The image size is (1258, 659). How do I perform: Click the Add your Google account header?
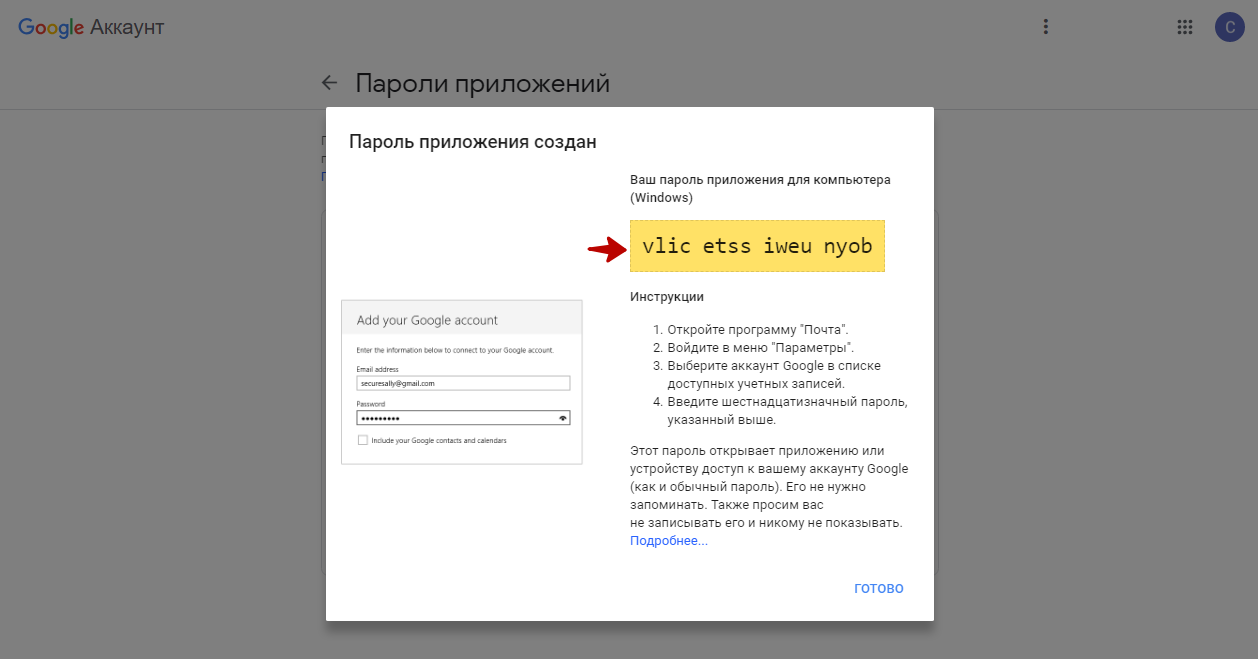coord(427,320)
